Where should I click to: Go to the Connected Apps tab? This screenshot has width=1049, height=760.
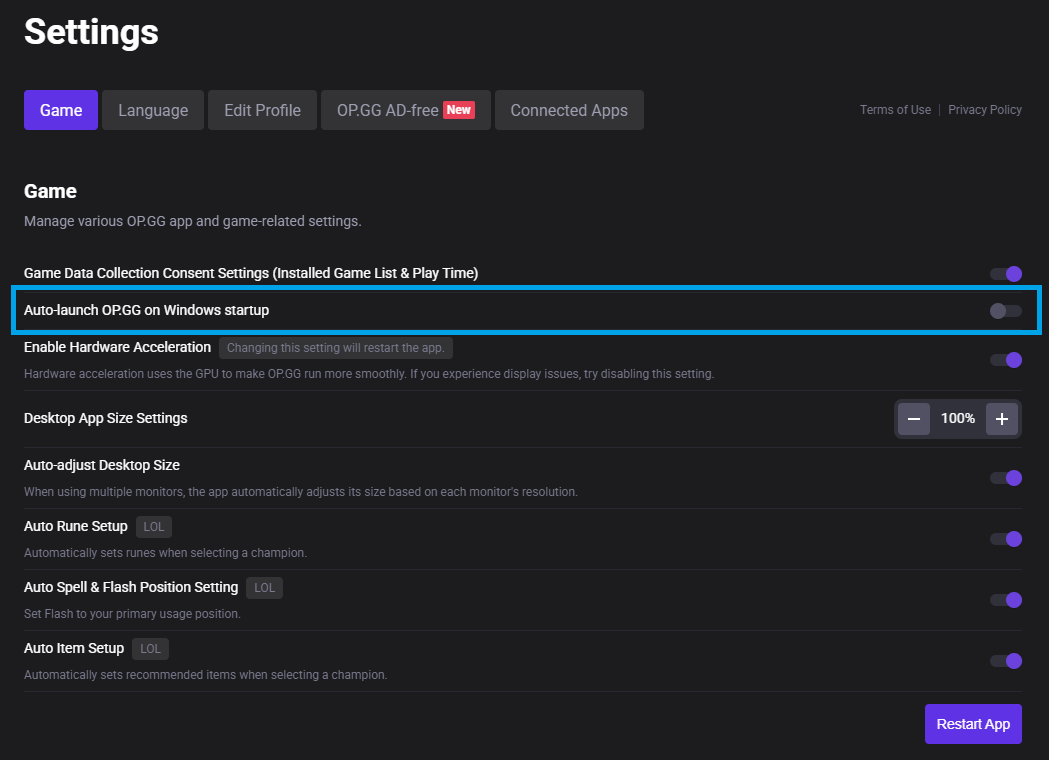[569, 110]
